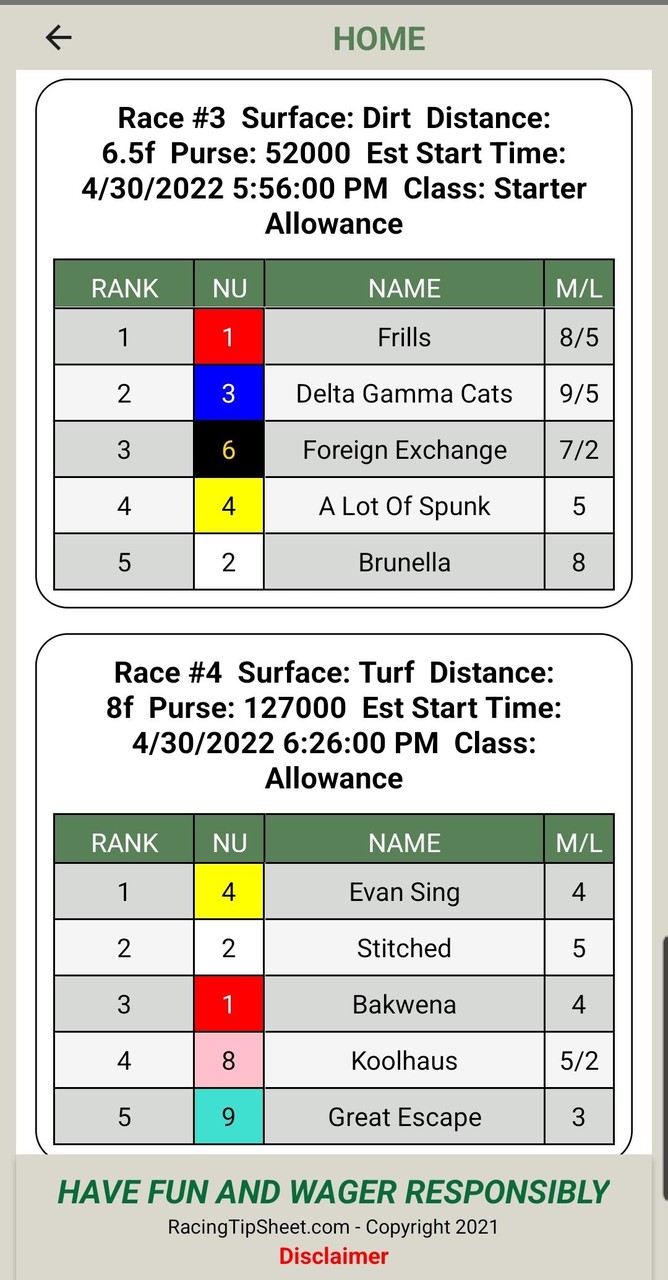Select Stitched in the Race #4 table
Viewport: 668px width, 1280px height.
(403, 947)
